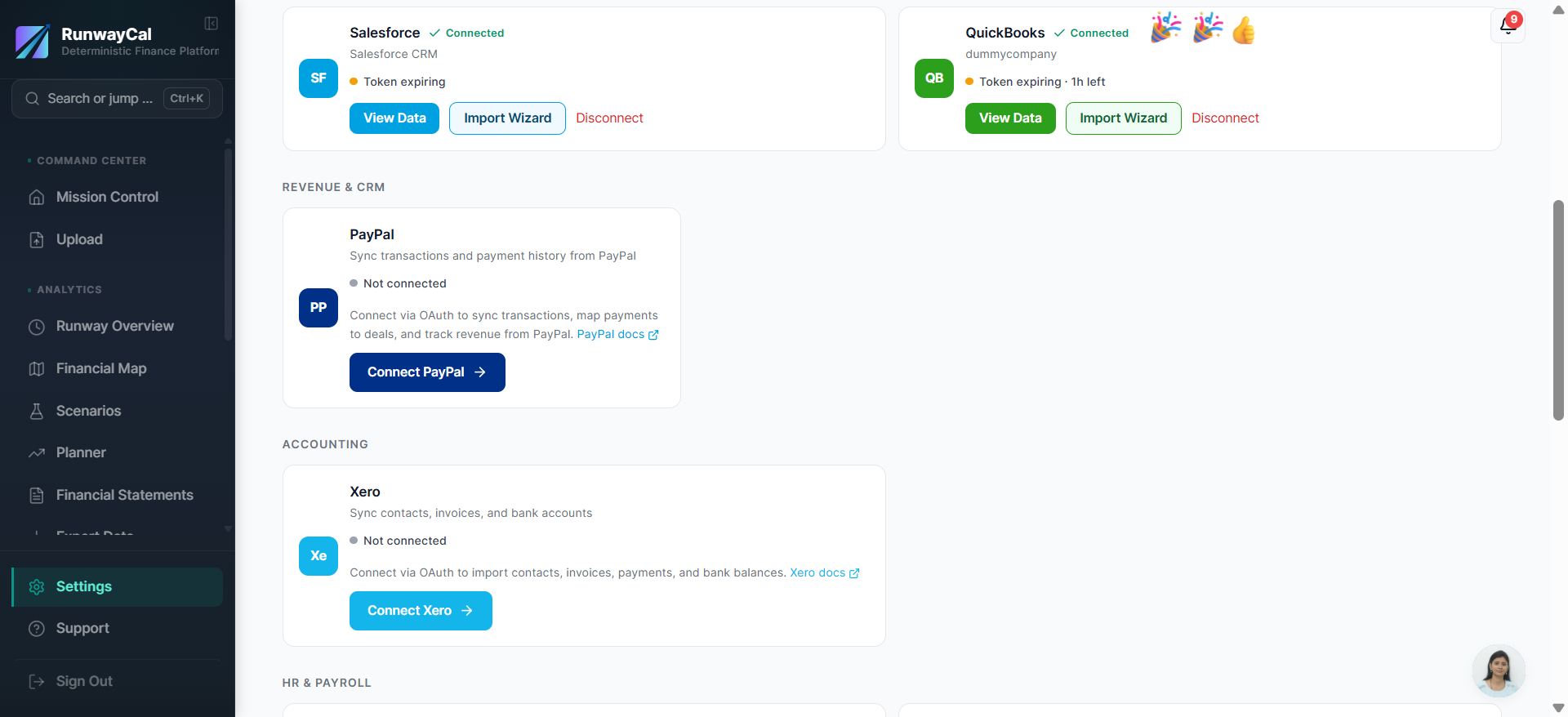Open Support page

[x=118, y=629]
